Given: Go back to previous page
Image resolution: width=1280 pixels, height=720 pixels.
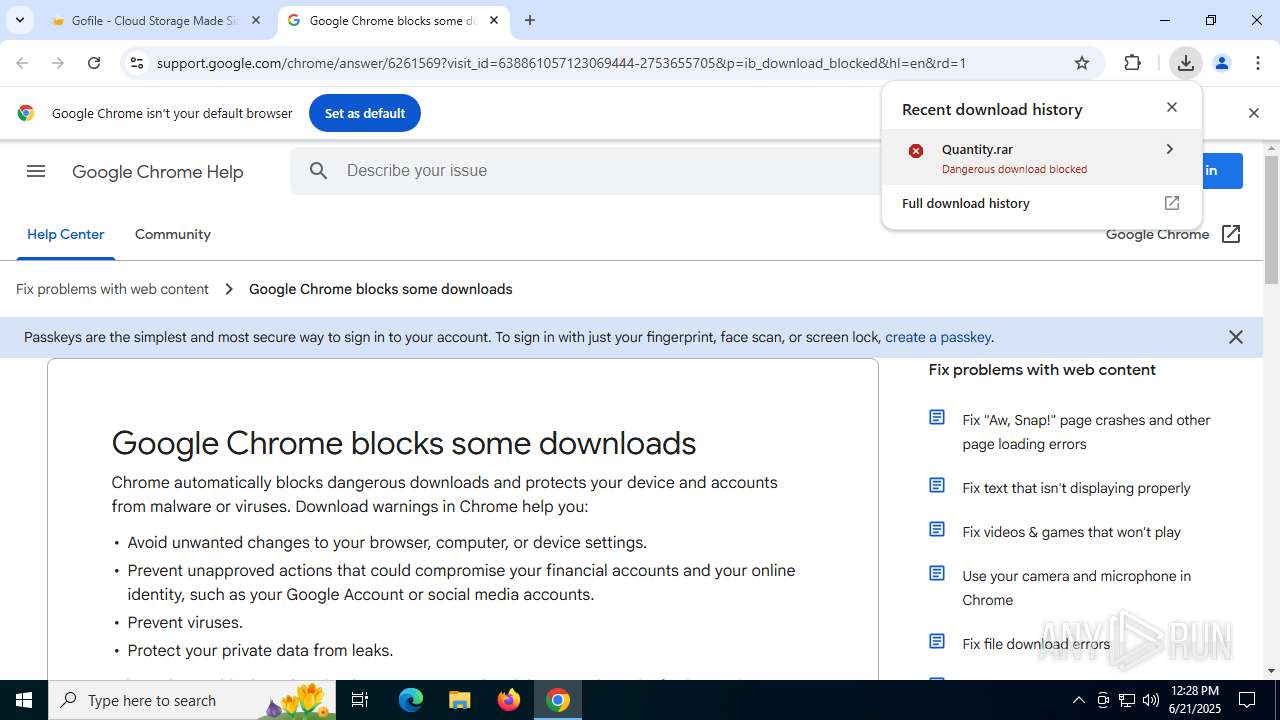Looking at the screenshot, I should point(22,63).
